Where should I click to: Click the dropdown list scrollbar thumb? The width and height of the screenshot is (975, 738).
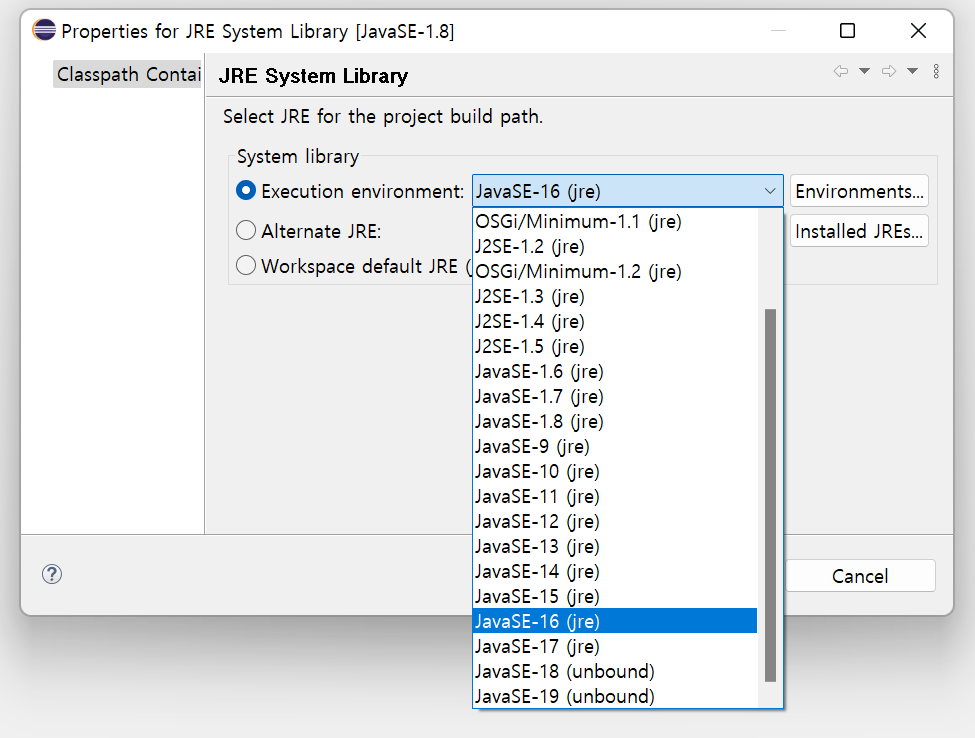770,495
